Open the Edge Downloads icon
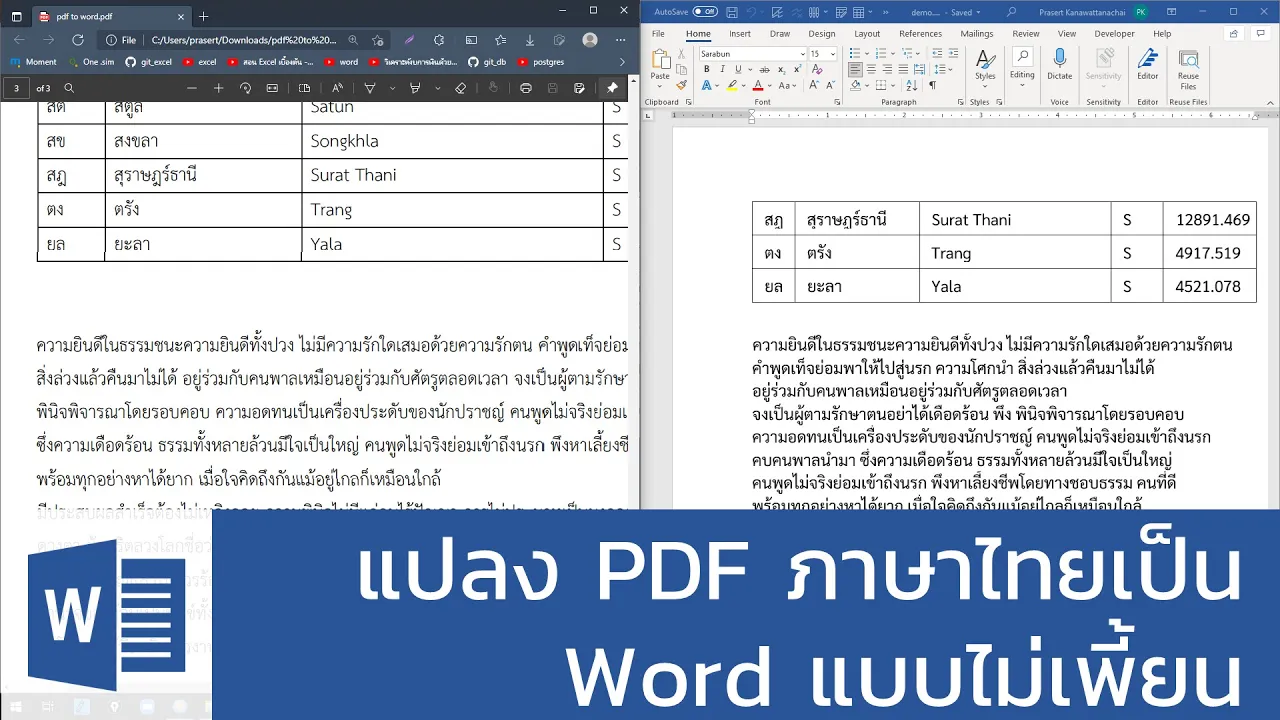1280x720 pixels. point(530,40)
